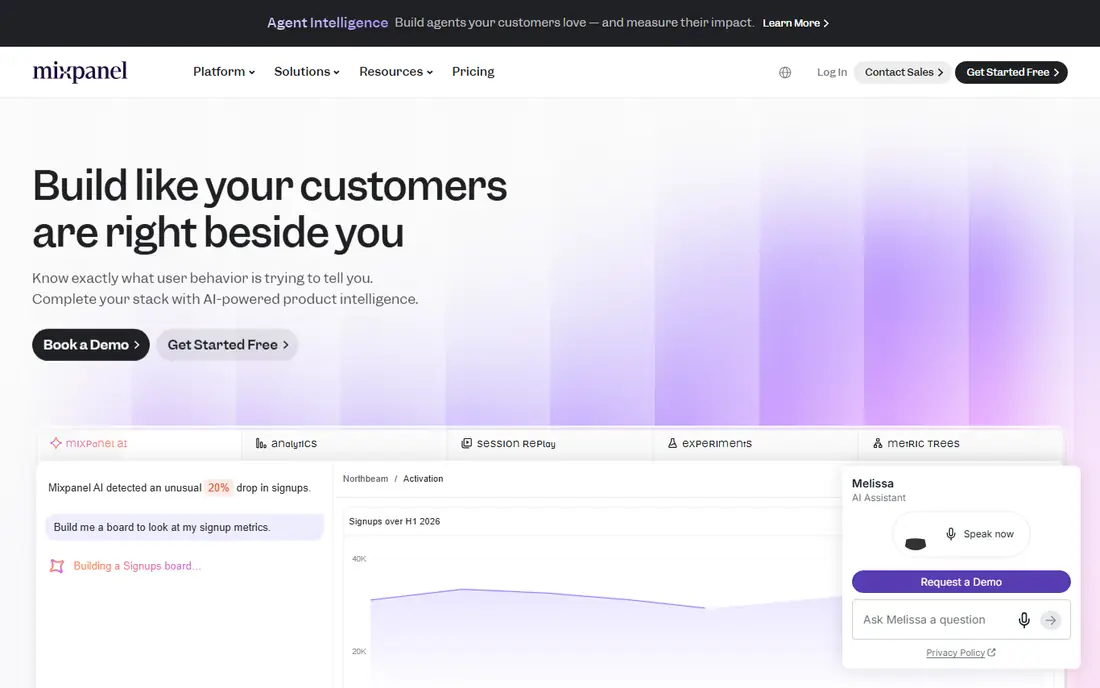
Task: Click the Speak now microphone icon
Action: tap(951, 534)
